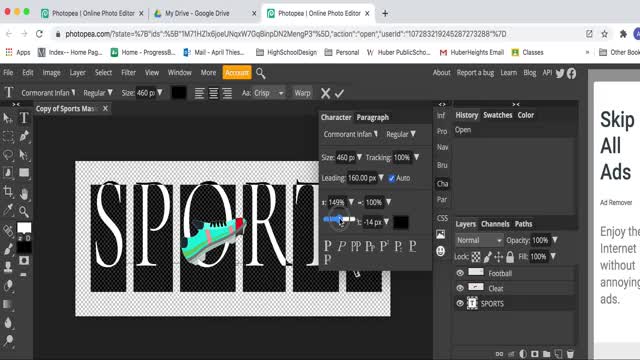640x360 pixels.
Task: Lock transparent pixels of the layer
Action: coord(476,257)
